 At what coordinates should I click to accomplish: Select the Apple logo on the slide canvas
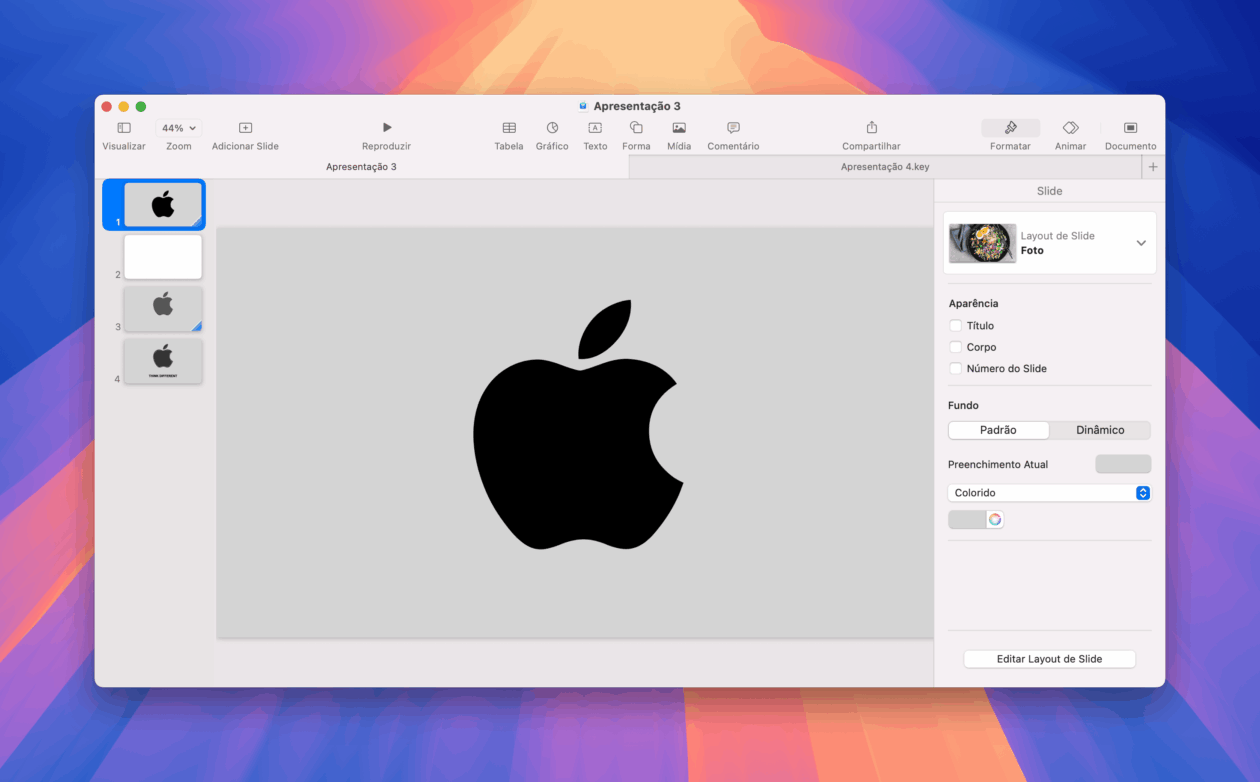(579, 425)
